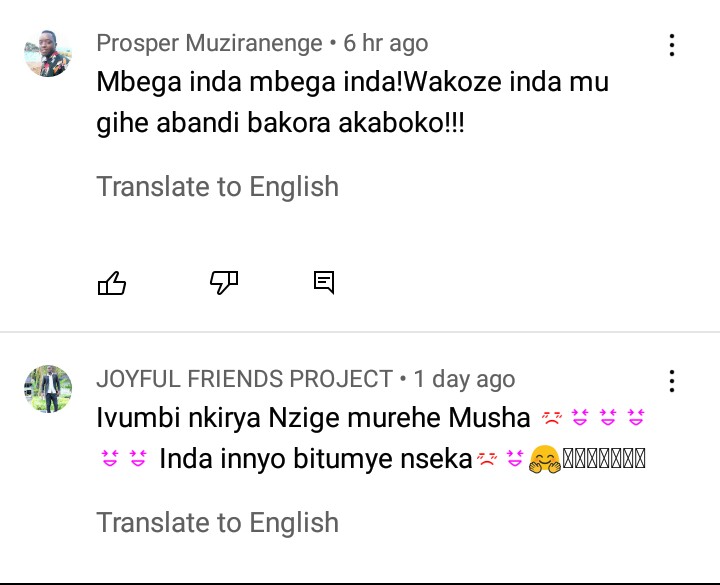Image resolution: width=720 pixels, height=585 pixels.
Task: Click the hugging face emoji in second comment
Action: (545, 461)
